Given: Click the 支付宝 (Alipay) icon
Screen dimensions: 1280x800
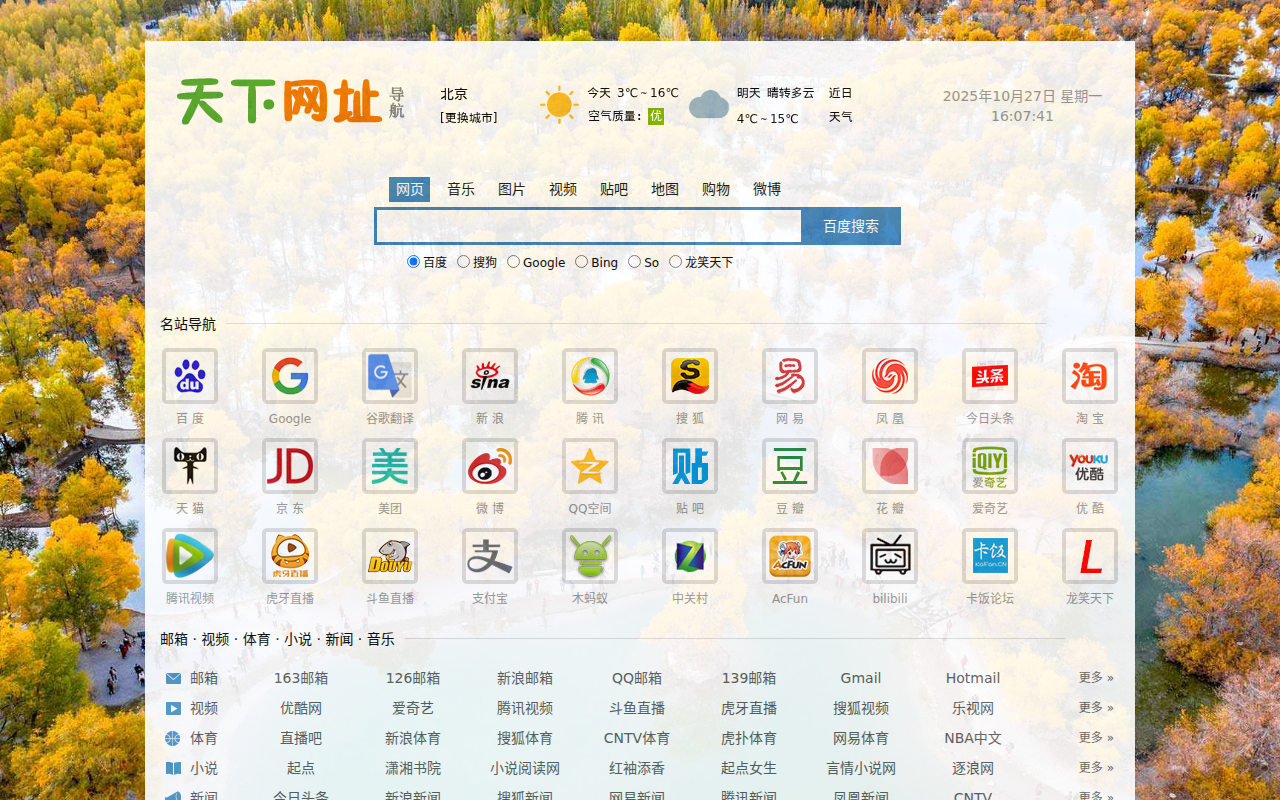Looking at the screenshot, I should tap(489, 556).
